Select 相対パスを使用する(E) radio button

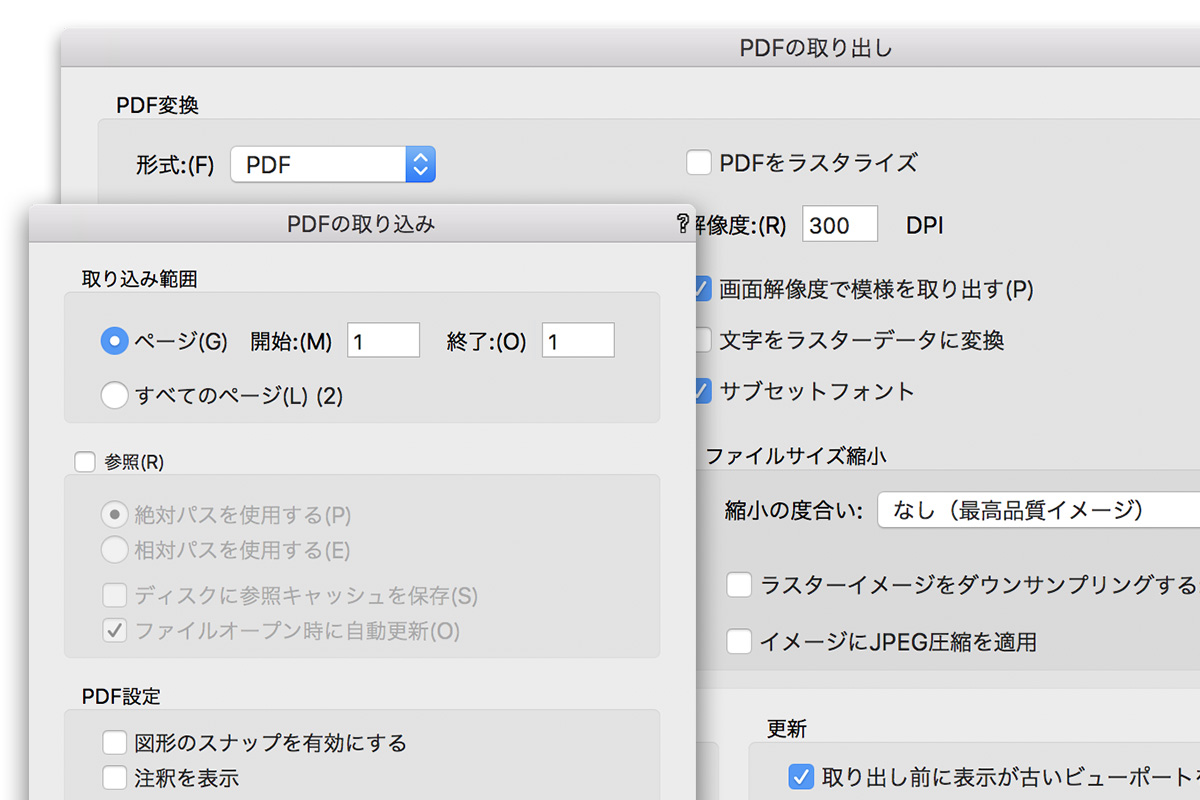pyautogui.click(x=115, y=549)
